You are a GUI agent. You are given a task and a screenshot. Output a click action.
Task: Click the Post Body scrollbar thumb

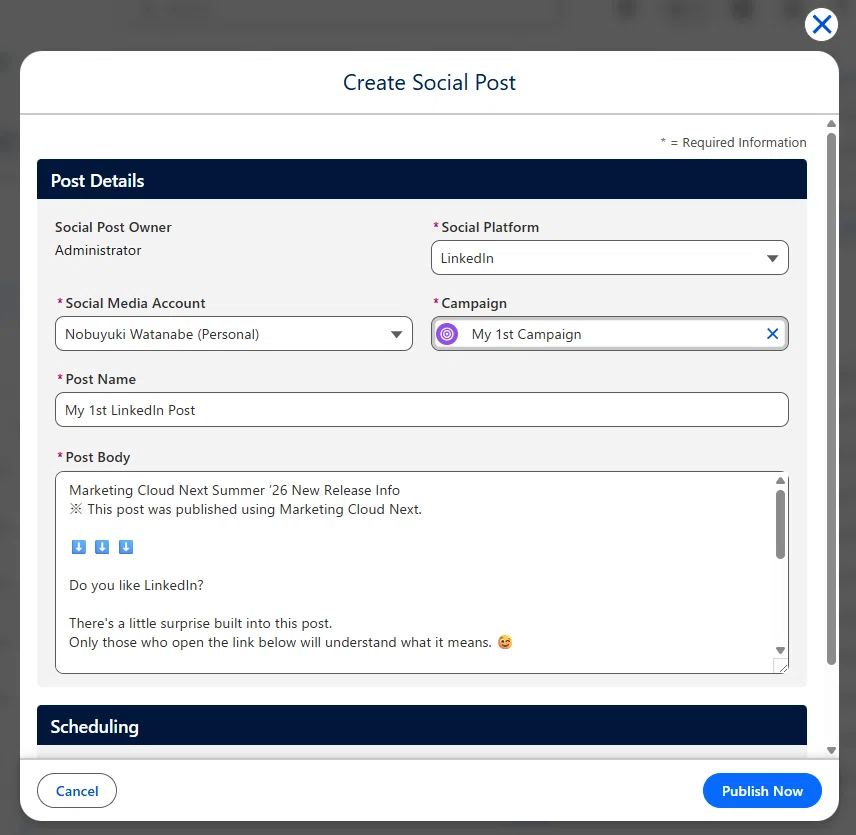click(780, 524)
